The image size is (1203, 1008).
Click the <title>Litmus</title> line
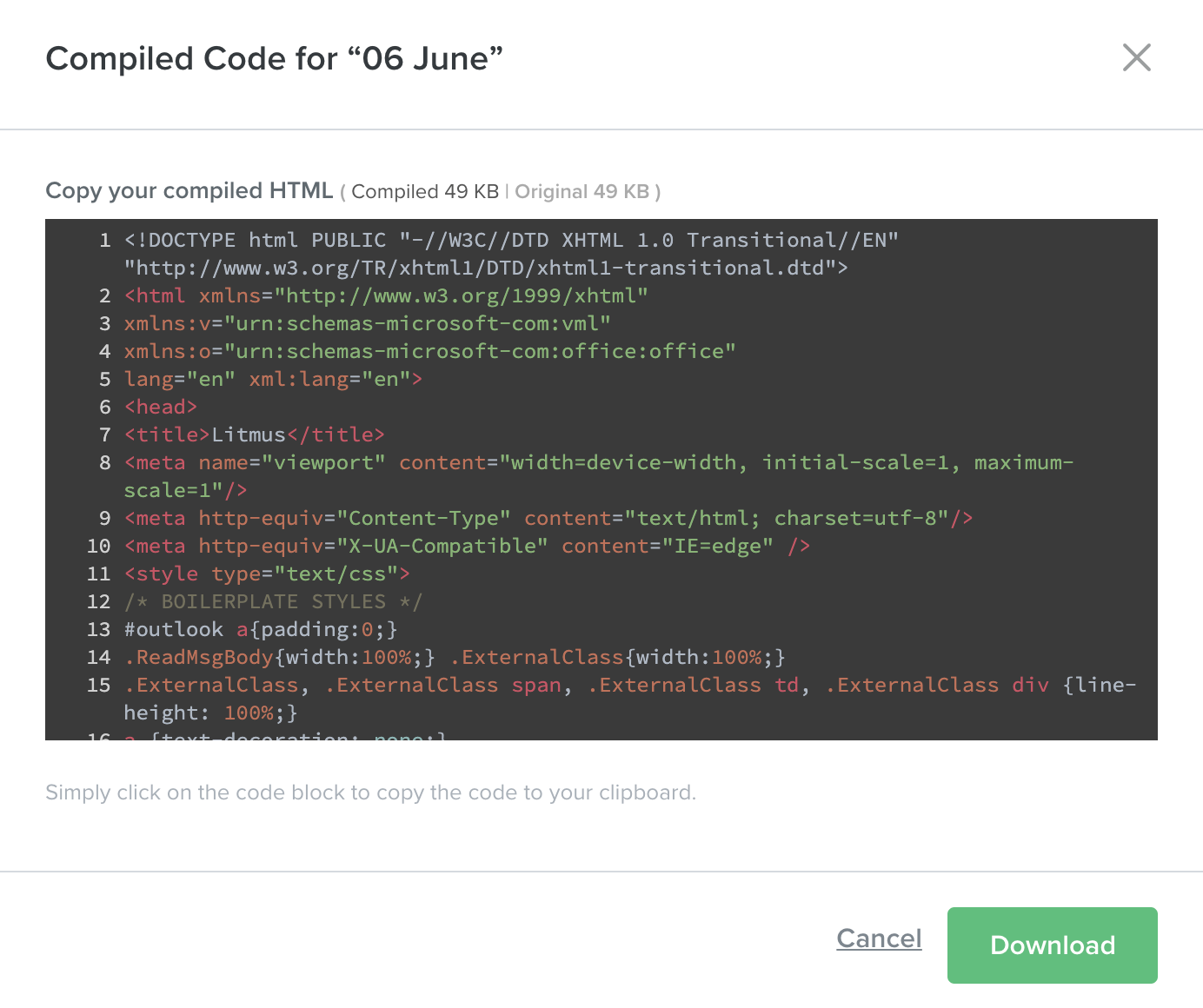point(254,434)
